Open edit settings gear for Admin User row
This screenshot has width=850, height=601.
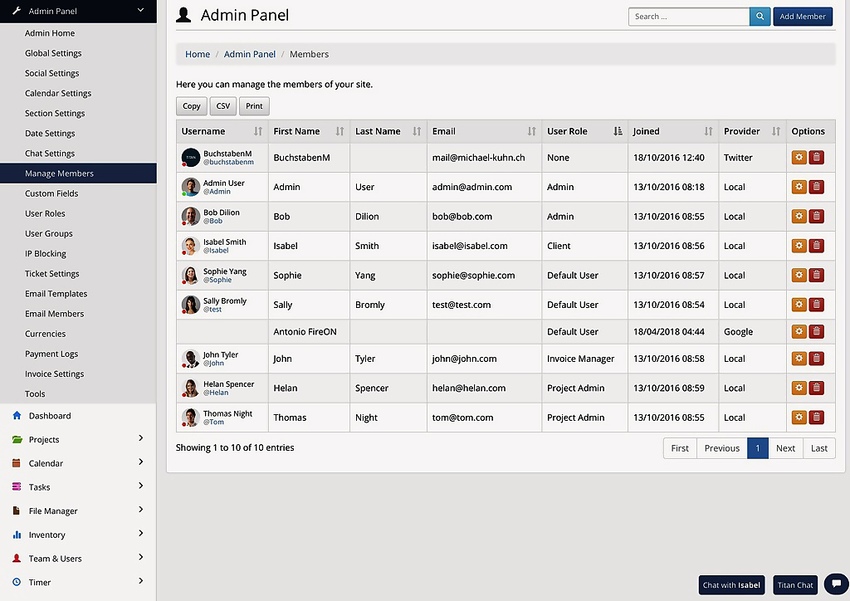(800, 186)
